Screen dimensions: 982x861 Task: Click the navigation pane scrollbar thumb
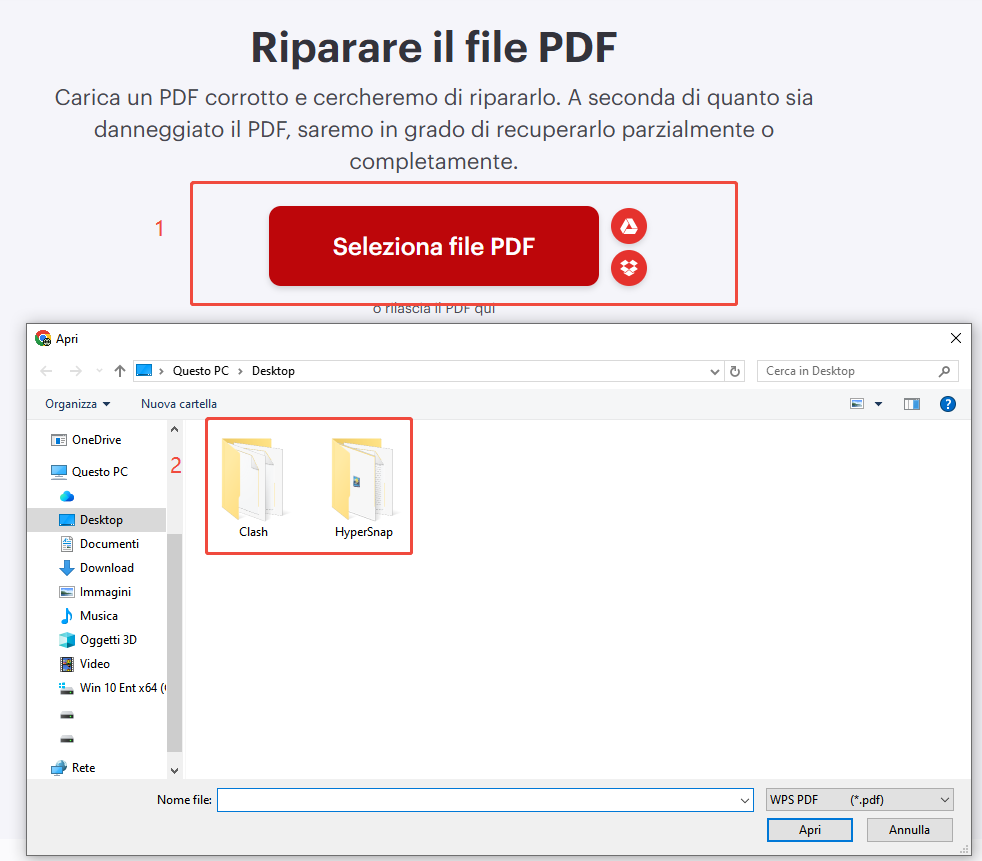174,642
